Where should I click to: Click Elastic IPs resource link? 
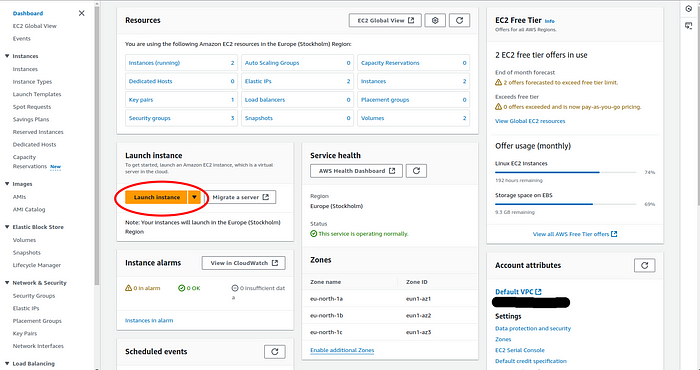258,81
